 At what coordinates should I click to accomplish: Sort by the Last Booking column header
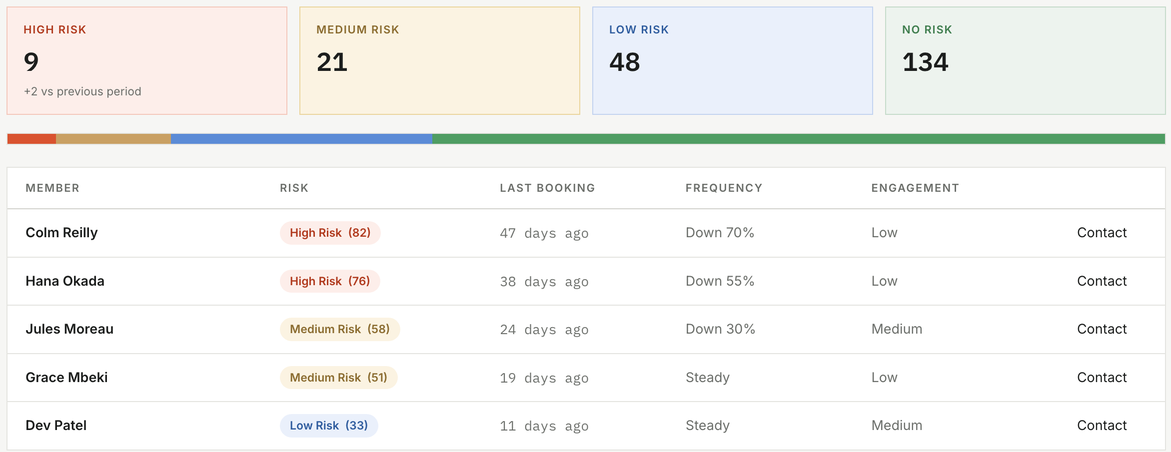547,188
